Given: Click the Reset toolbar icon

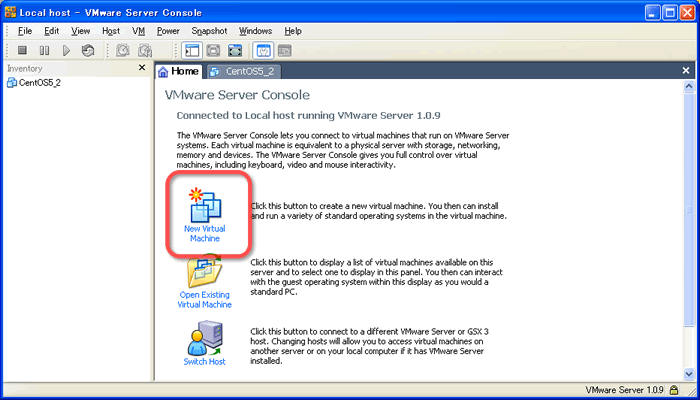Looking at the screenshot, I should click(88, 50).
